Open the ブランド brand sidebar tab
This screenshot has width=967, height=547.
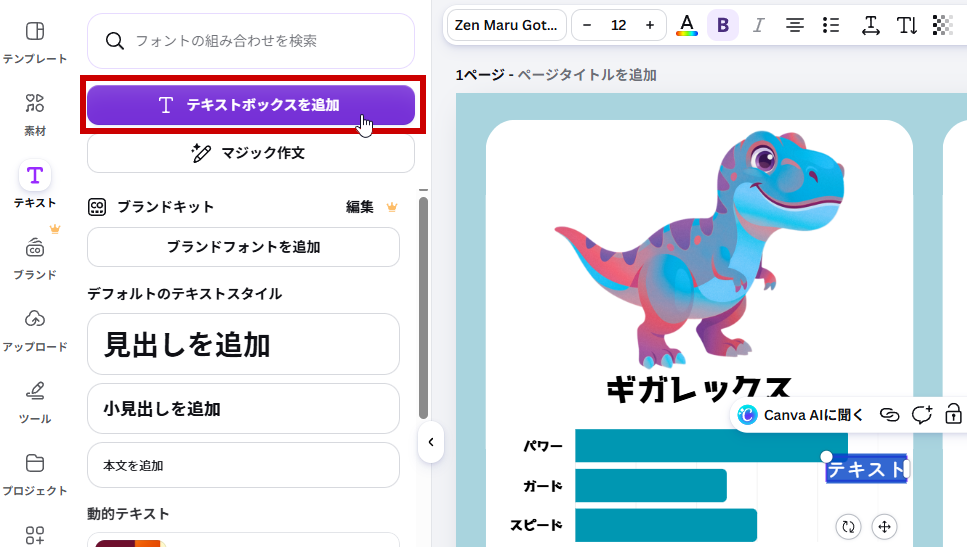(35, 258)
